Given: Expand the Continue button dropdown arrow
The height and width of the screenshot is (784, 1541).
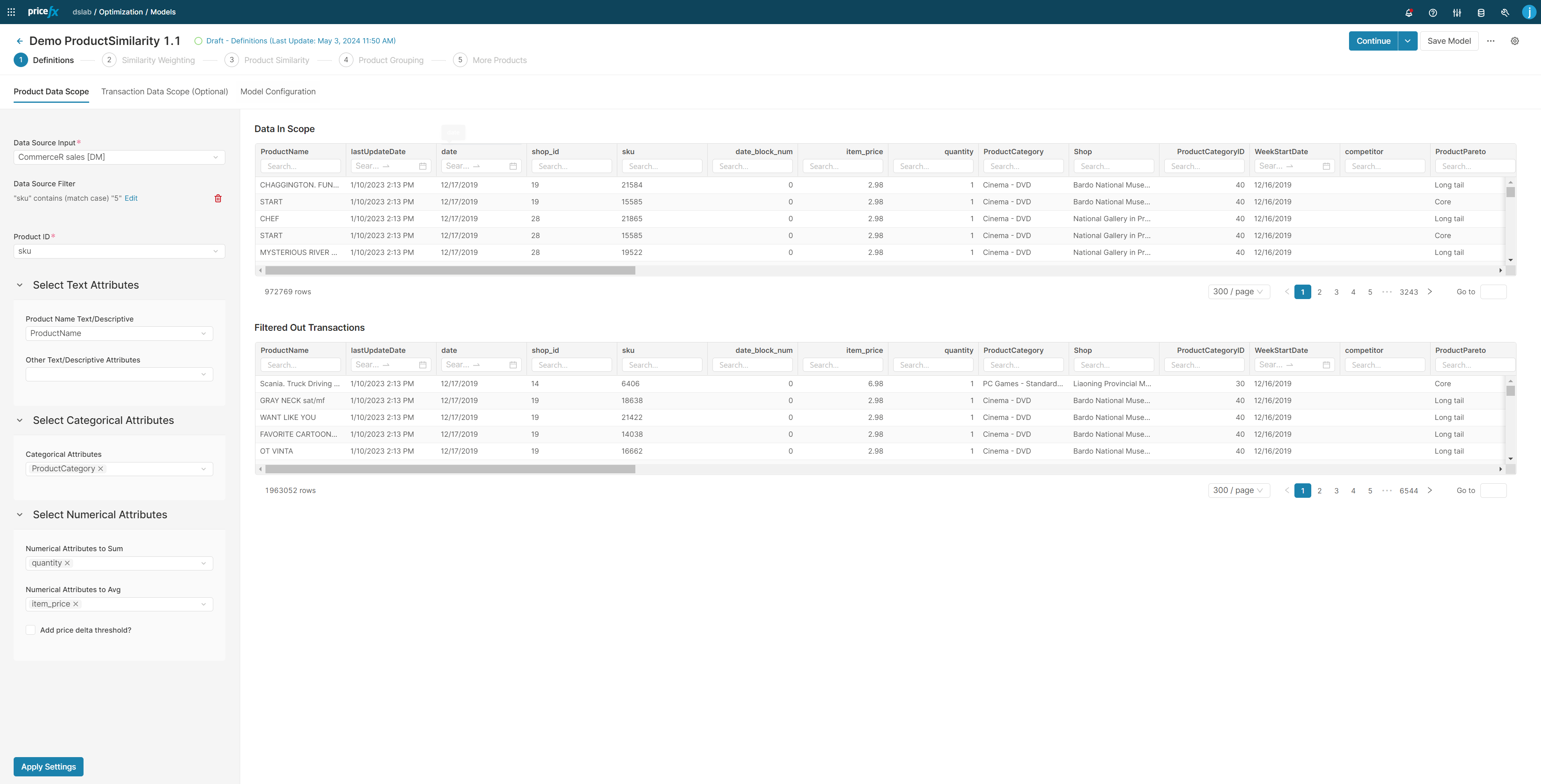Looking at the screenshot, I should 1408,41.
